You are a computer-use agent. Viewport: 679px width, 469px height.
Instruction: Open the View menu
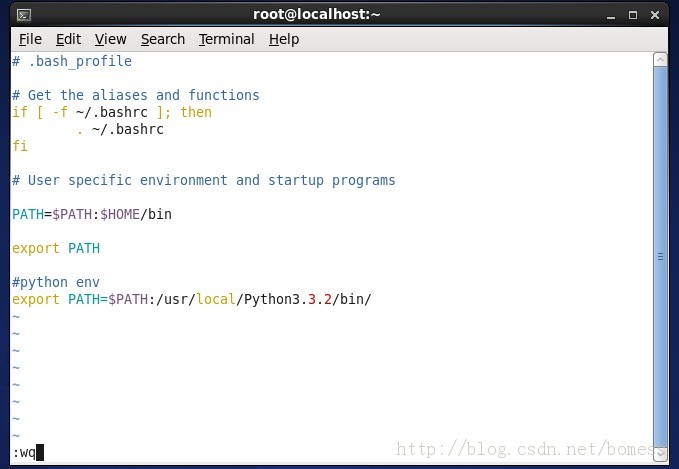(x=111, y=39)
